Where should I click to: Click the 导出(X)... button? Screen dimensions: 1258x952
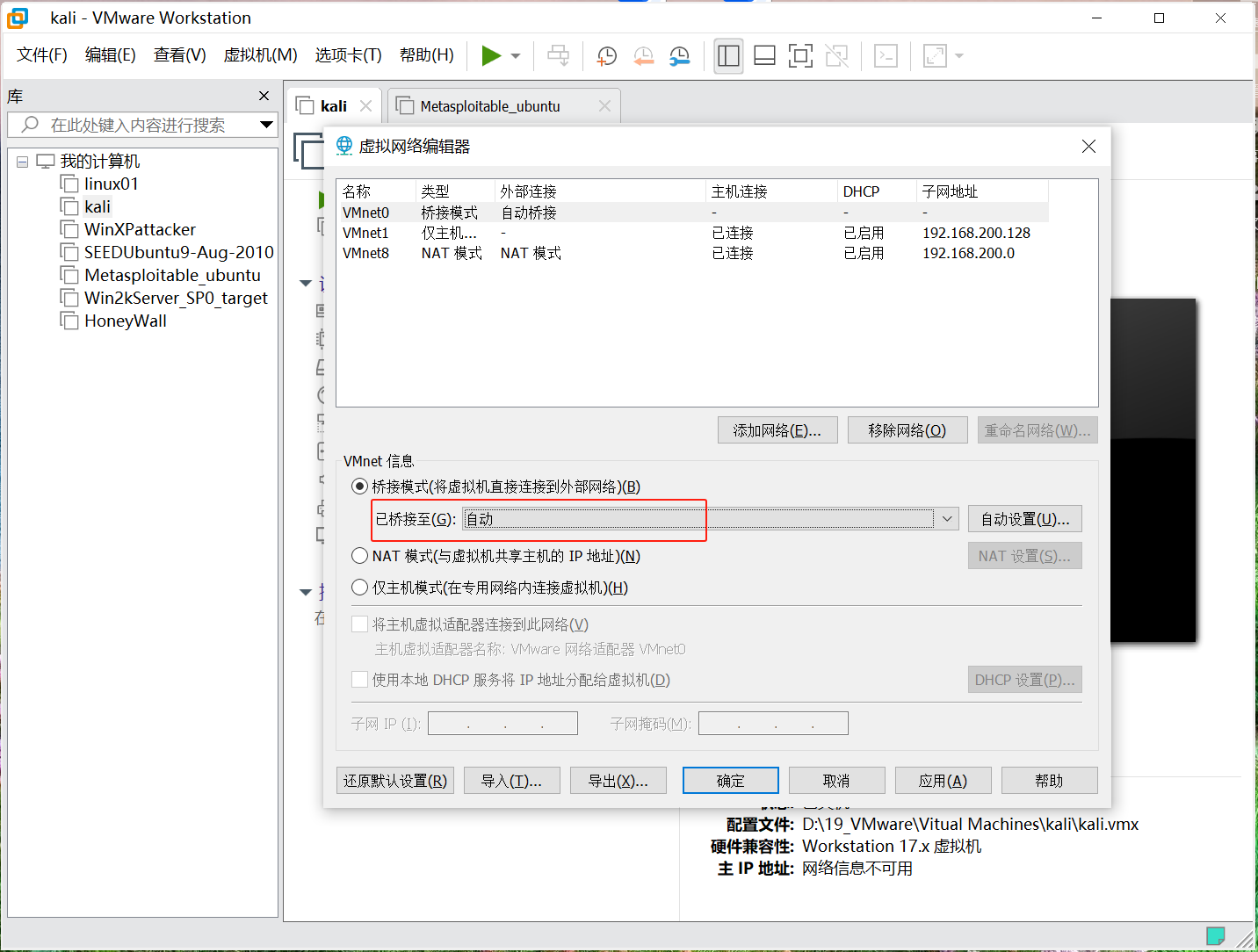point(618,781)
